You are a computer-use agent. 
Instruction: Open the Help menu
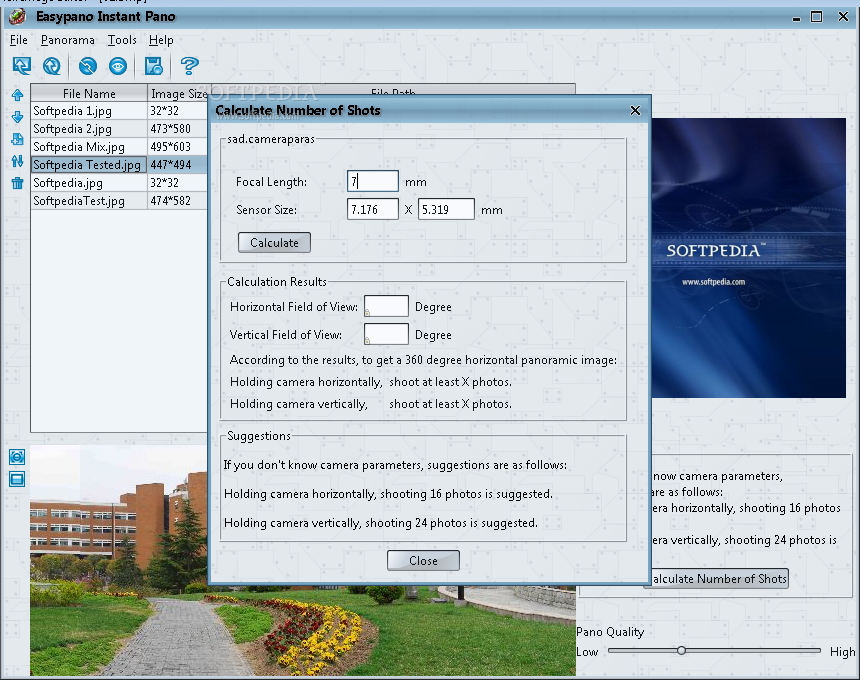click(161, 40)
